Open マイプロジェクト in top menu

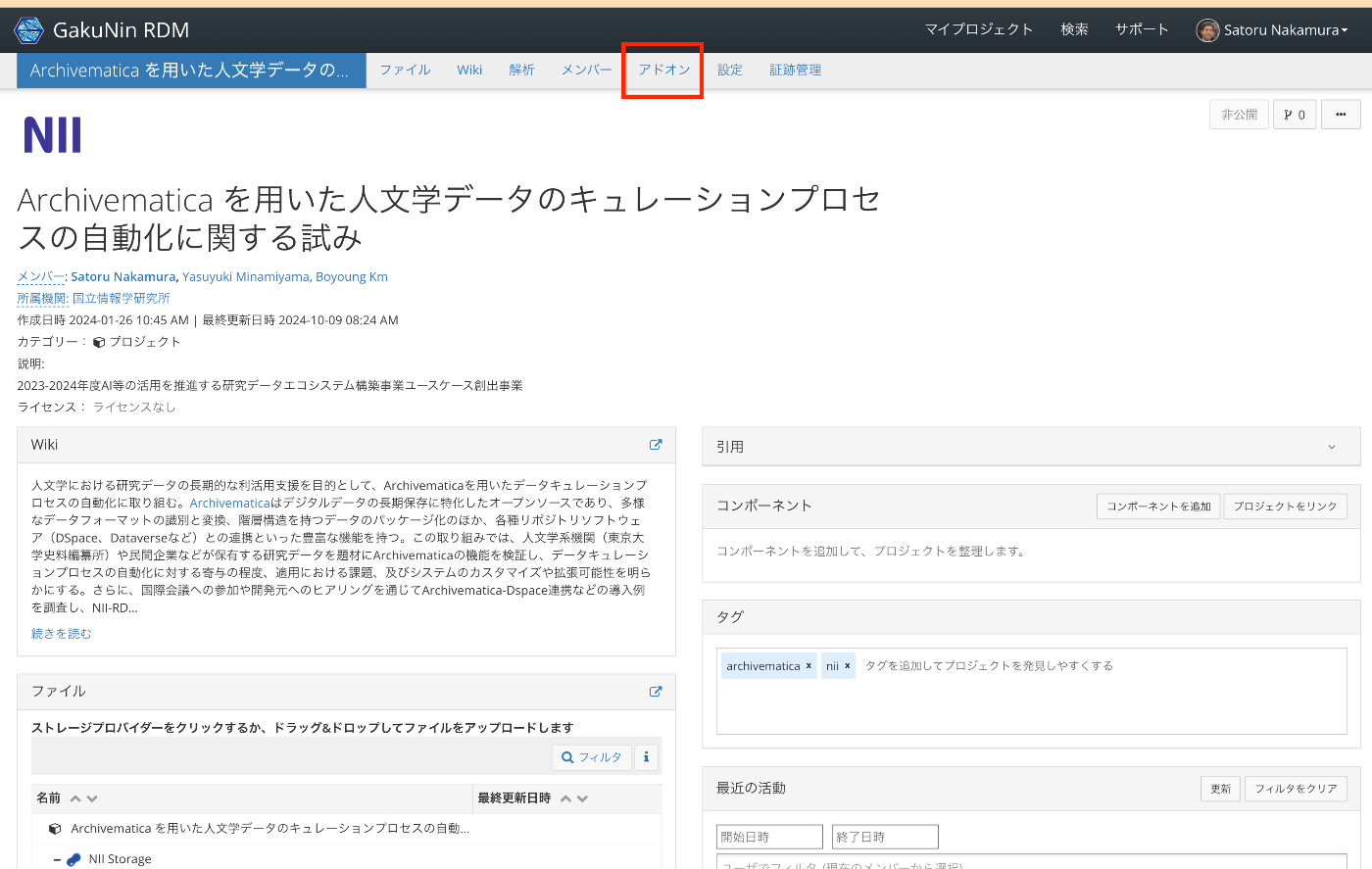click(x=979, y=30)
